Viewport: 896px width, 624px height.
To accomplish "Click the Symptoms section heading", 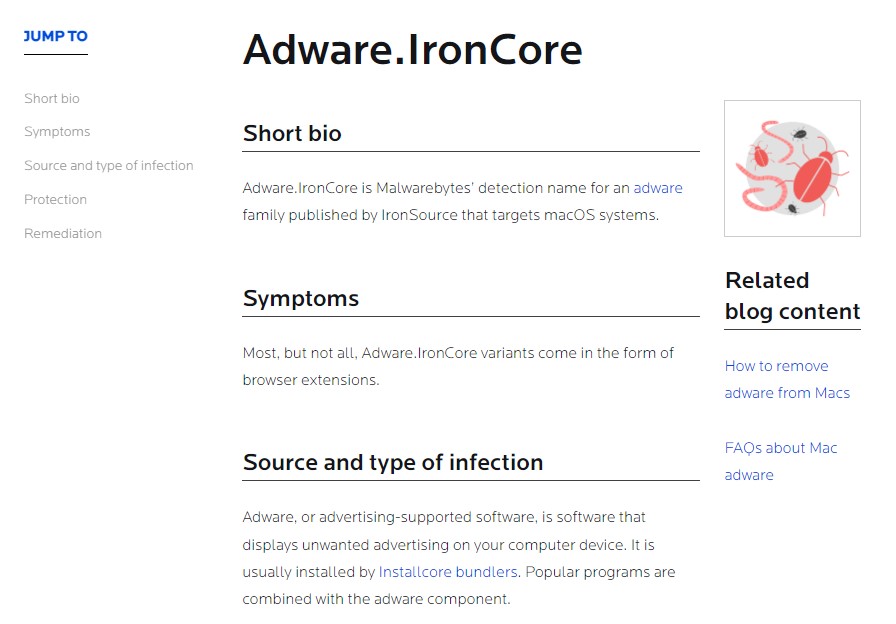I will (301, 298).
